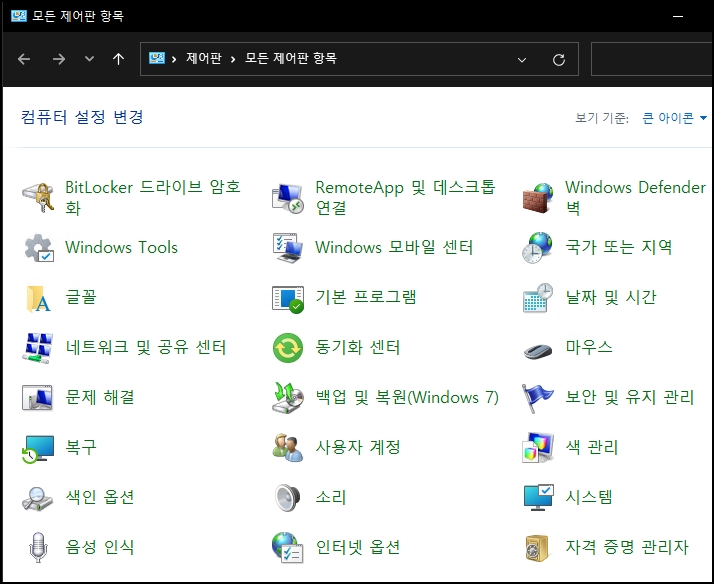Screen dimensions: 714x584
Task: Click the title bar control panel icon
Action: [19, 16]
